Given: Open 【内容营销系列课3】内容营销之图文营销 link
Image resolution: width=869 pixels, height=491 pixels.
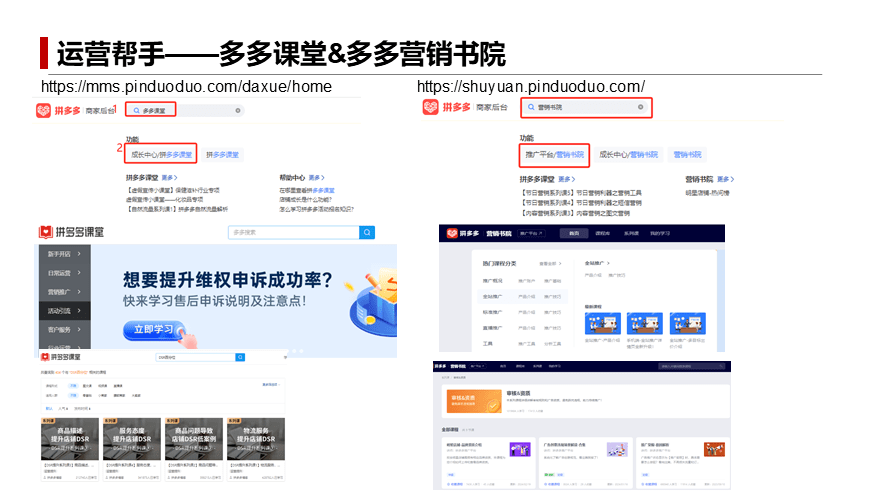Looking at the screenshot, I should coord(575,213).
